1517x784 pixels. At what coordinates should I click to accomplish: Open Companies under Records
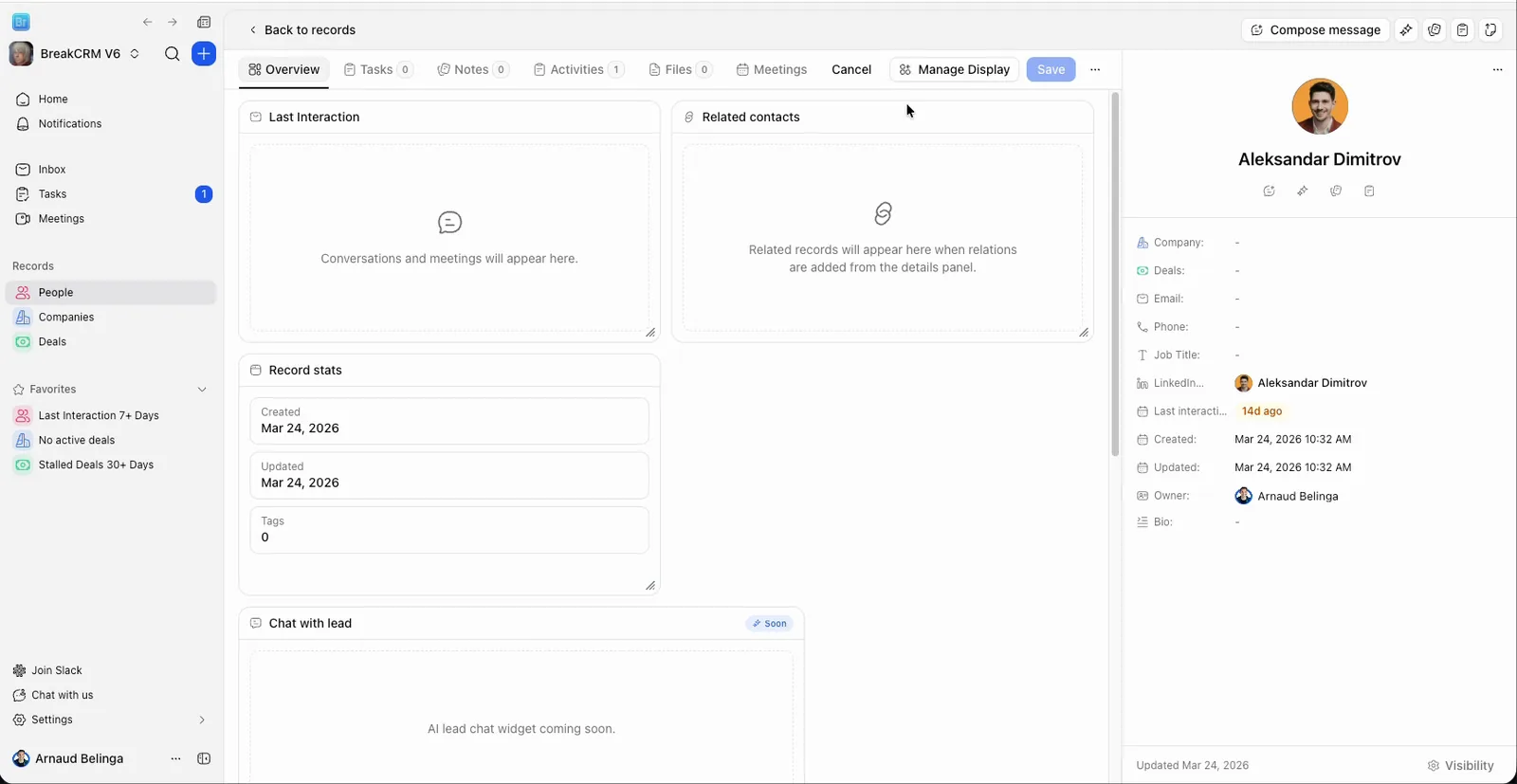111,318
